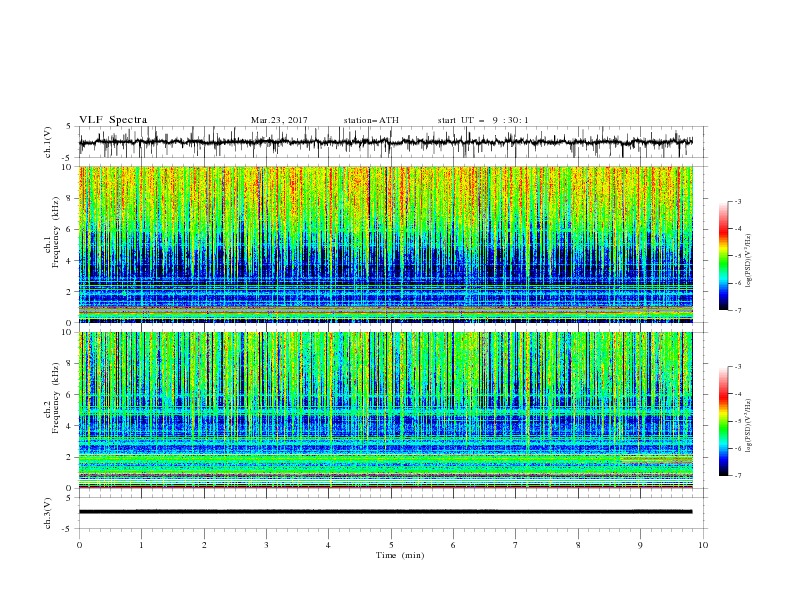This screenshot has width=792, height=612.
Task: Click the lower color scale bar for ch.2
Action: [x=723, y=421]
